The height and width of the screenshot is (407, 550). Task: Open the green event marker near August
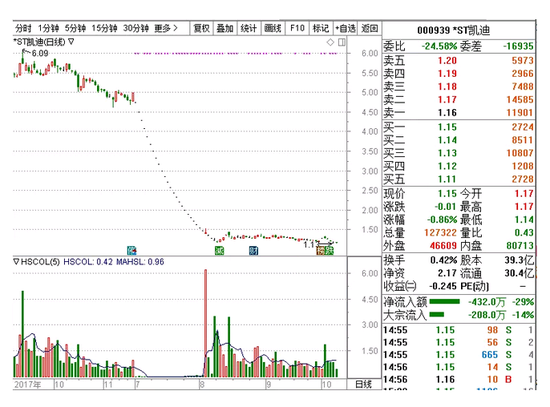pyautogui.click(x=220, y=250)
